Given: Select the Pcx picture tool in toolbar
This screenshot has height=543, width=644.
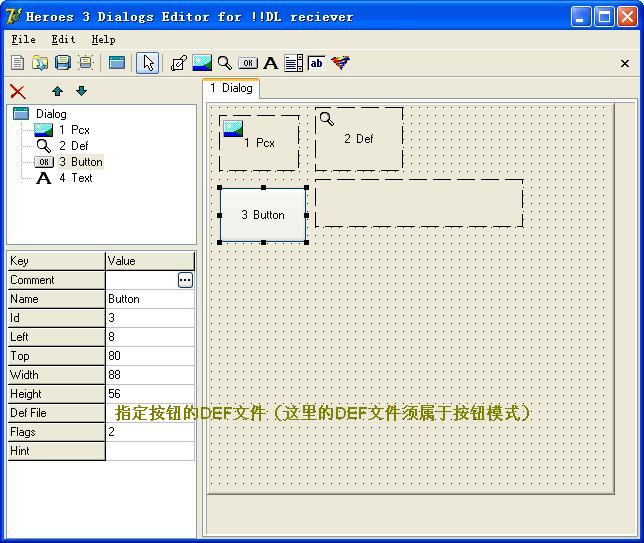Looking at the screenshot, I should pos(202,63).
